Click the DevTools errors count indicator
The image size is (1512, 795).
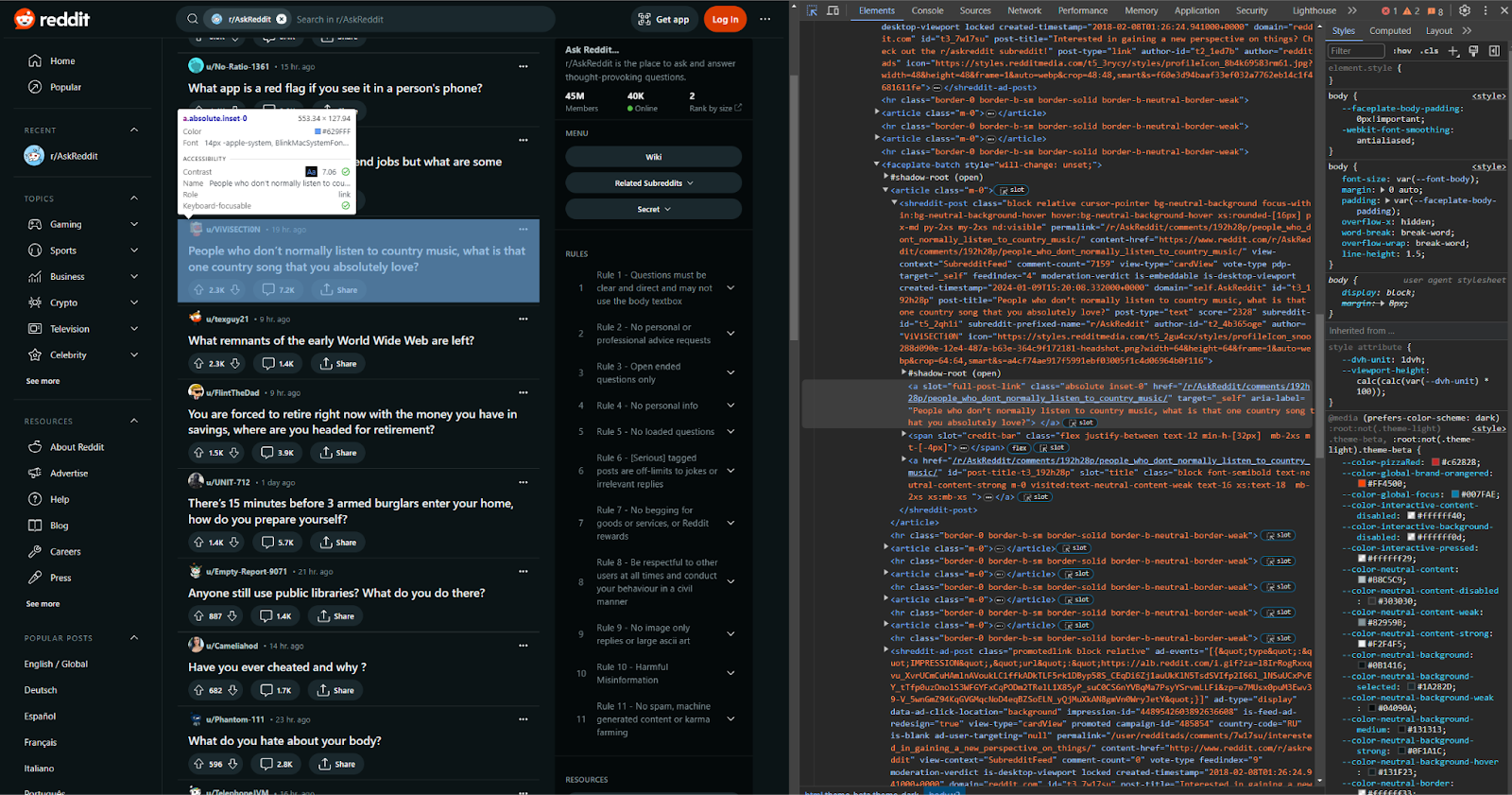click(1389, 10)
